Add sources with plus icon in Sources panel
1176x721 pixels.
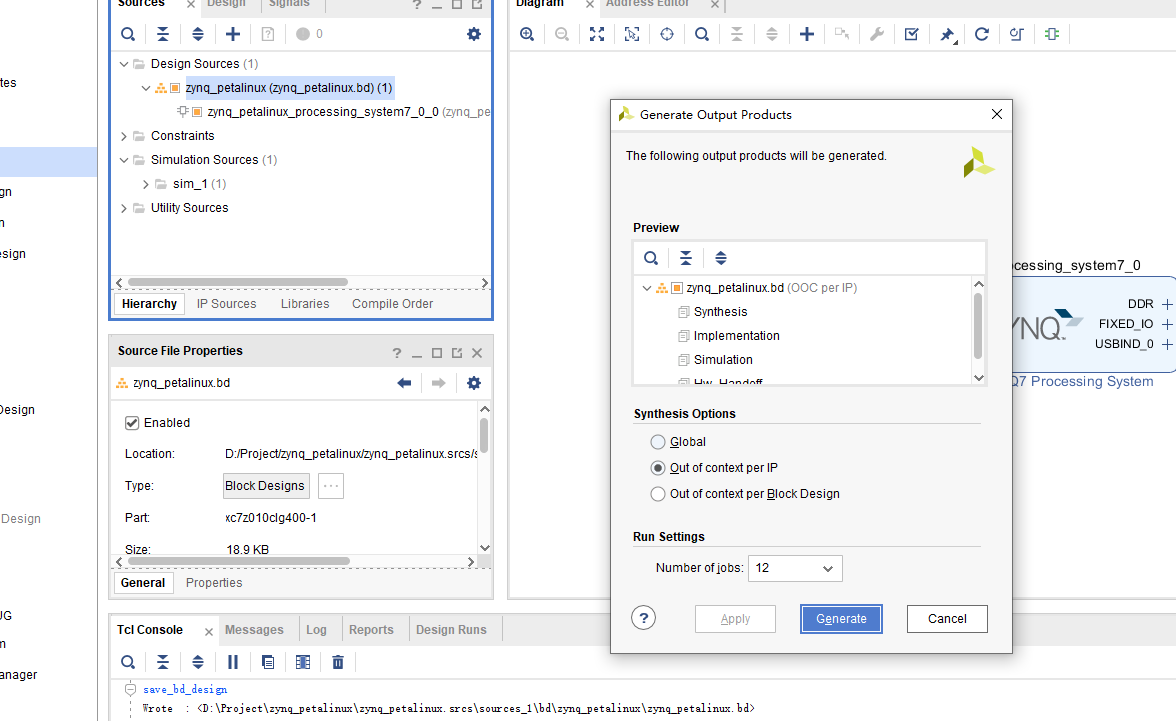click(233, 34)
